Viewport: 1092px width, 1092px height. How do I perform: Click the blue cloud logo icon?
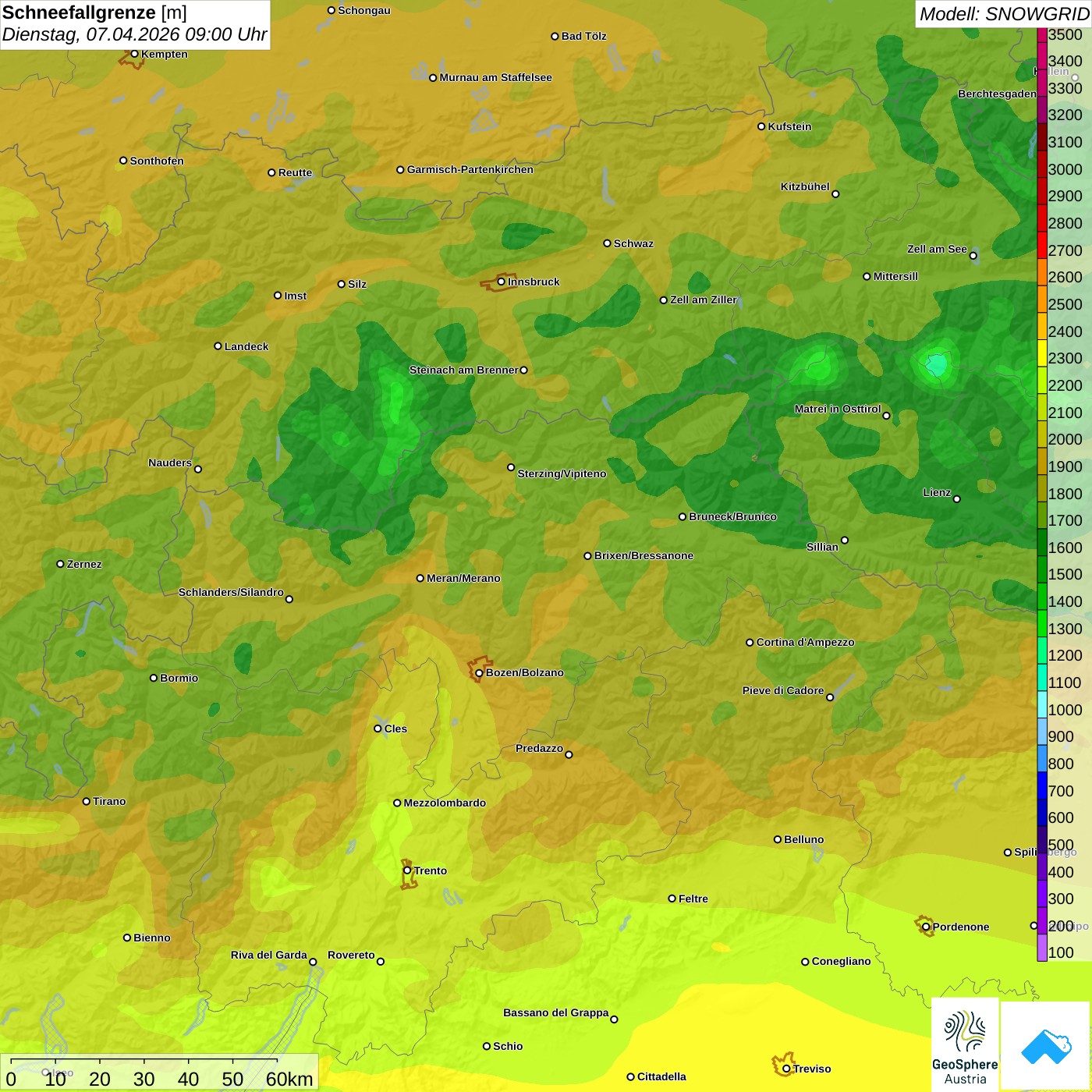1046,1046
